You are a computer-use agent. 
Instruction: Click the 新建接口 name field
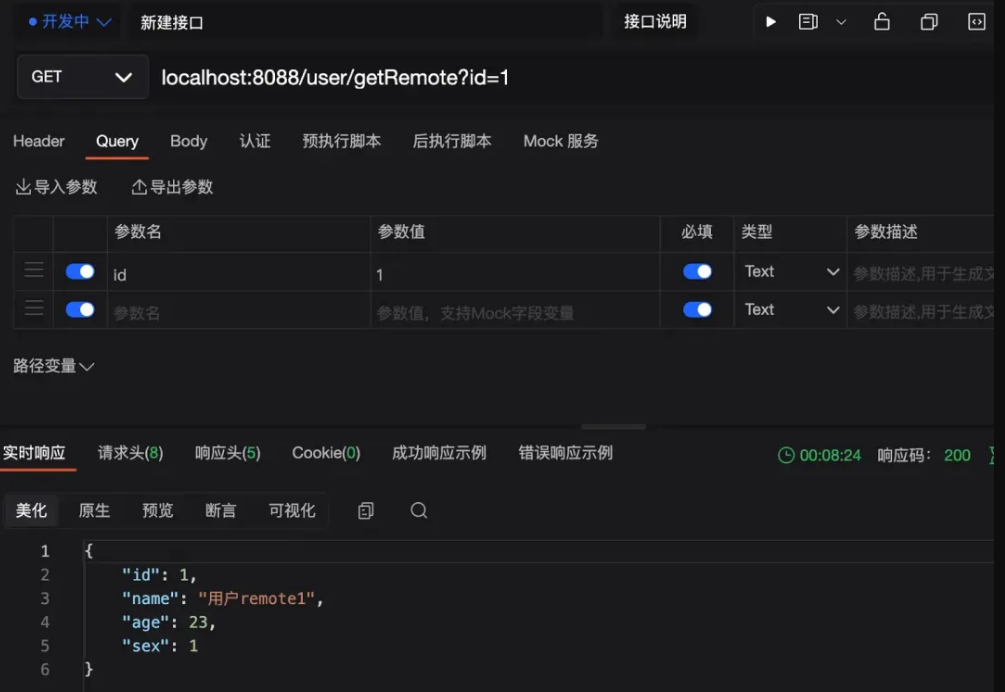365,23
